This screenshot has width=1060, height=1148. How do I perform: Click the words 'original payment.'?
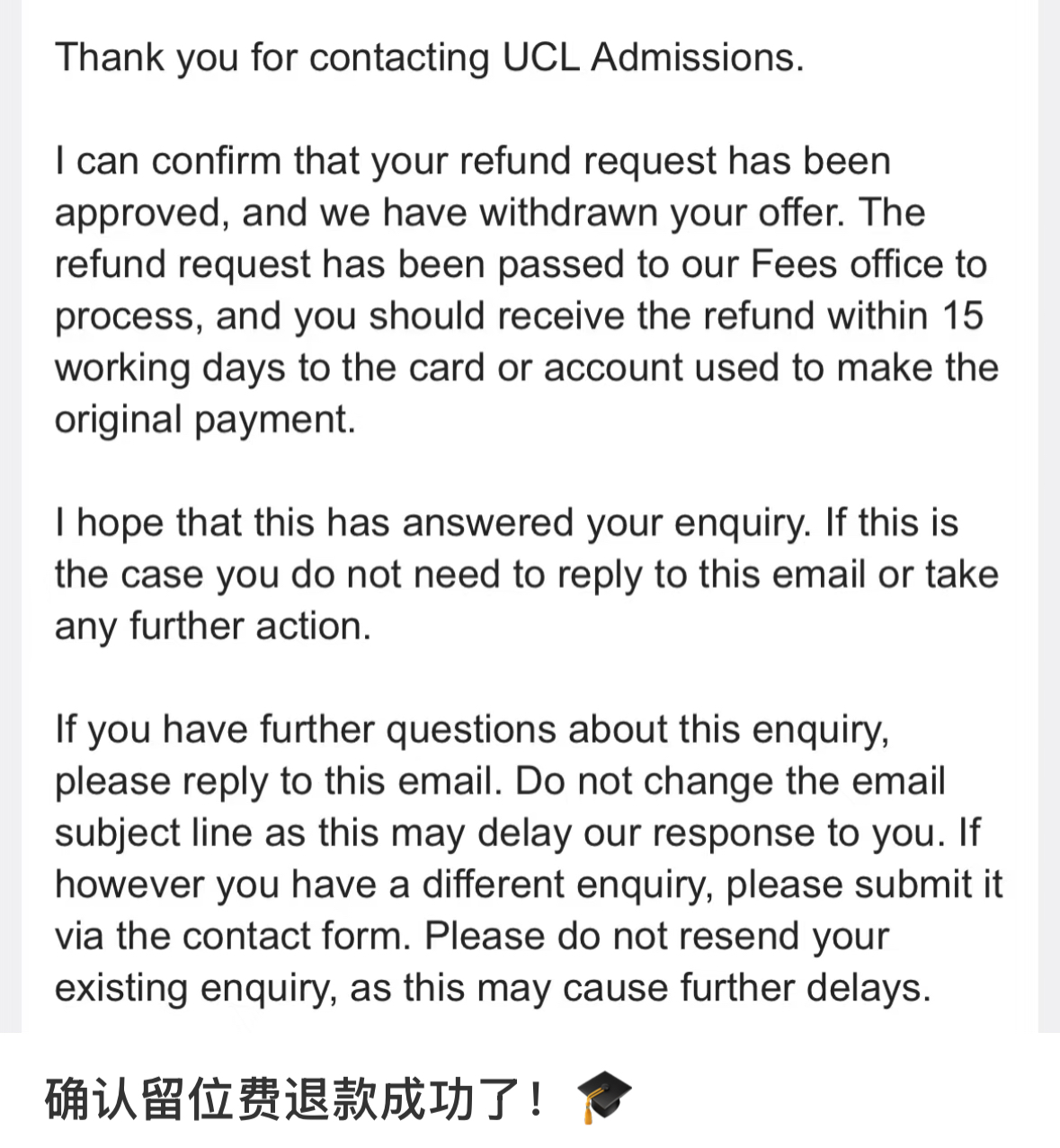206,421
